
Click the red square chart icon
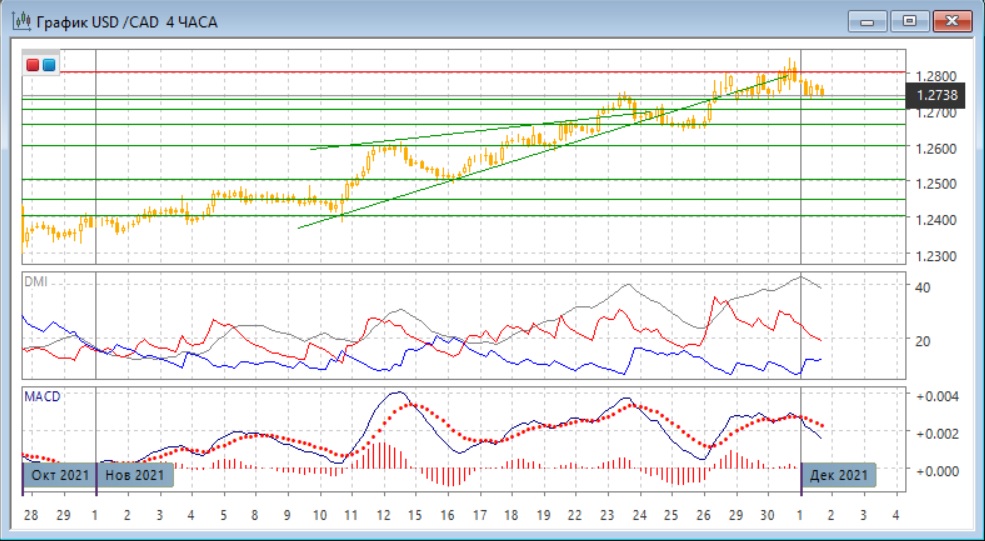click(x=33, y=65)
